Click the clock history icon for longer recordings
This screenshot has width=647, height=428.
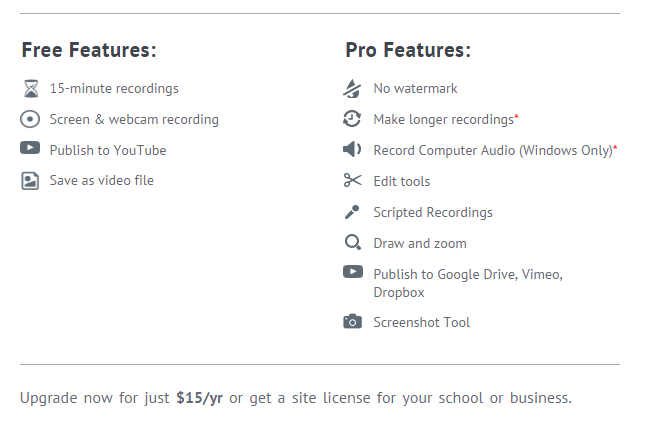352,119
